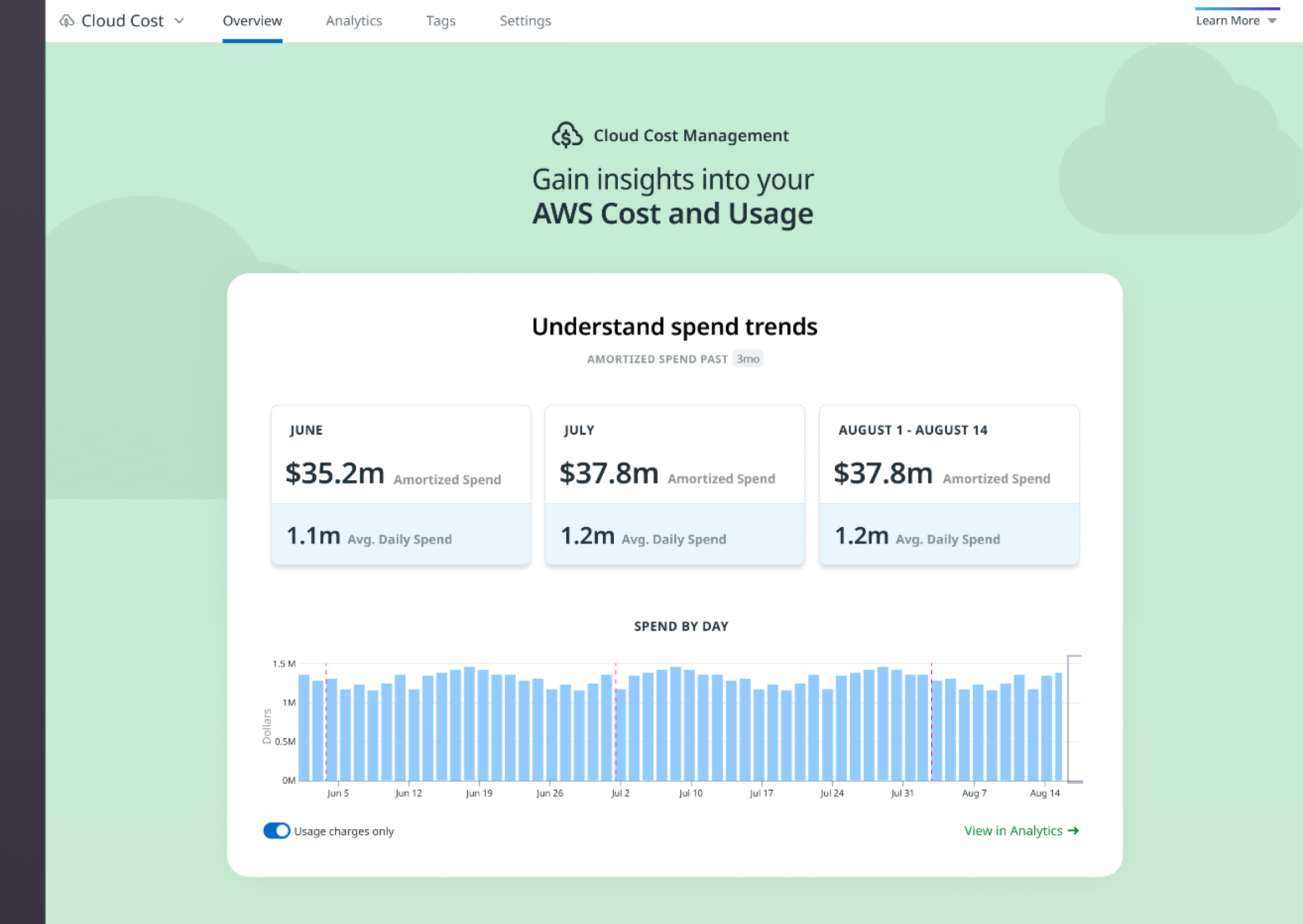The width and height of the screenshot is (1303, 924).
Task: Expand the Cloud Cost chevron dropdown
Action: pyautogui.click(x=179, y=21)
